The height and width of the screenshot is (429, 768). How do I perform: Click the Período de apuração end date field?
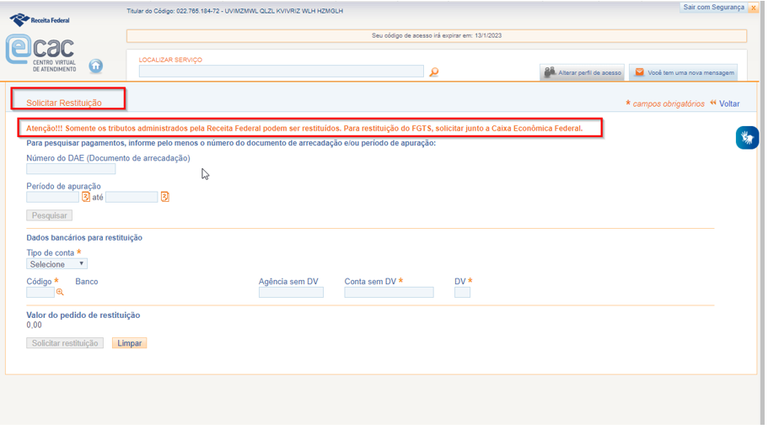[132, 197]
